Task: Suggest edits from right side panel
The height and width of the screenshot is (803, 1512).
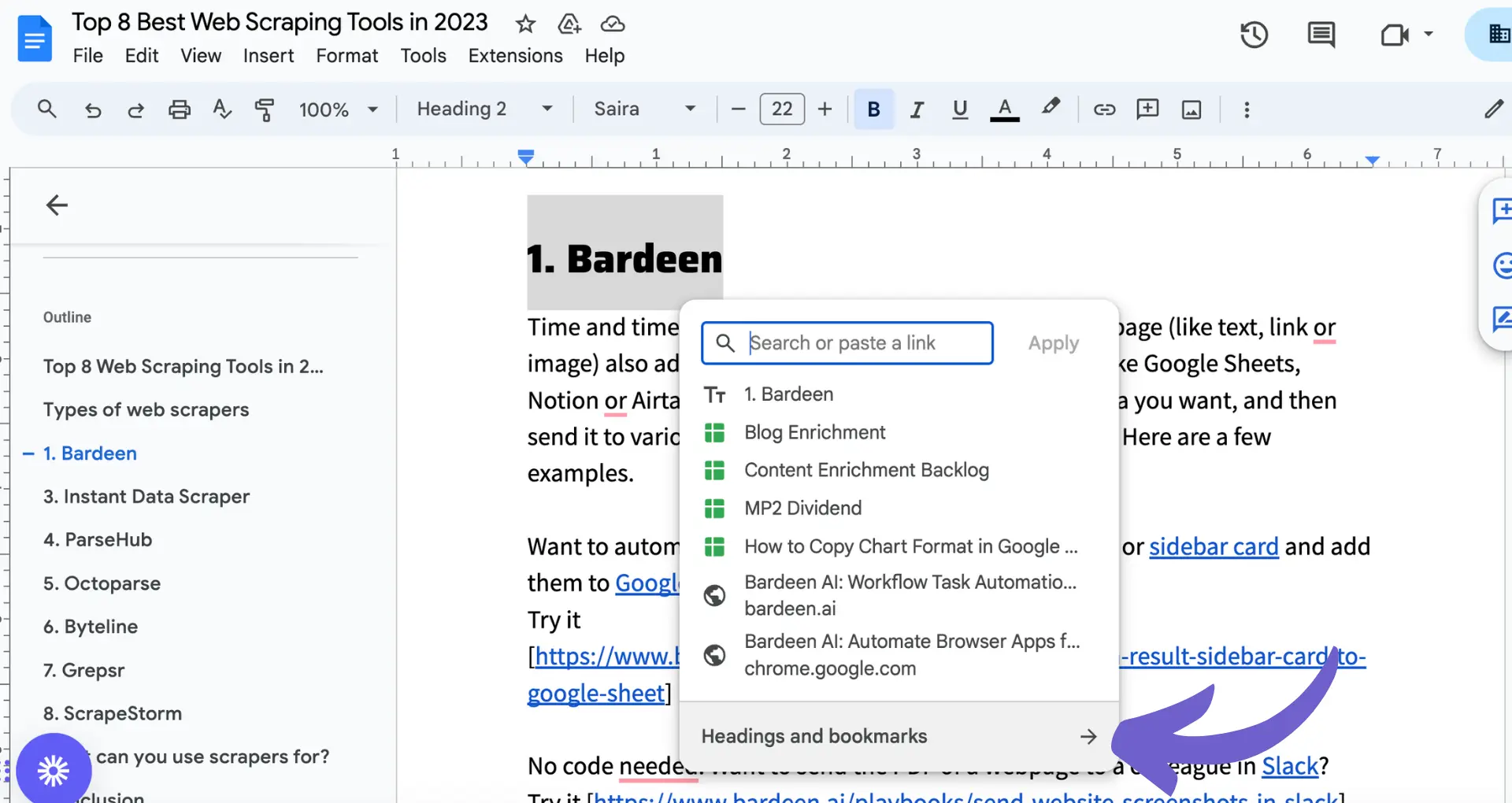Action: point(1502,320)
